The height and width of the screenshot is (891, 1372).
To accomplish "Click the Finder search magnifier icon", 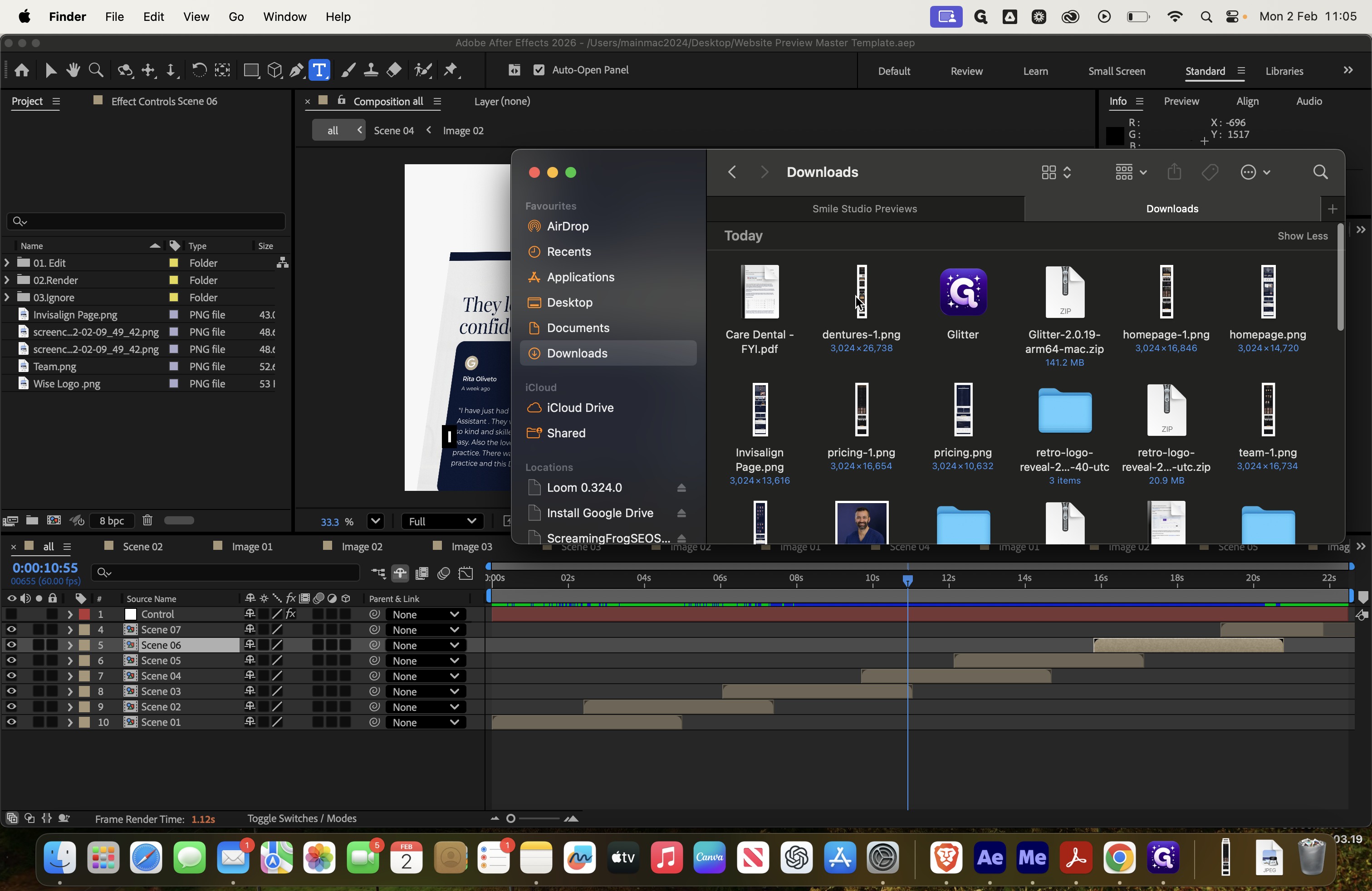I will (x=1320, y=172).
